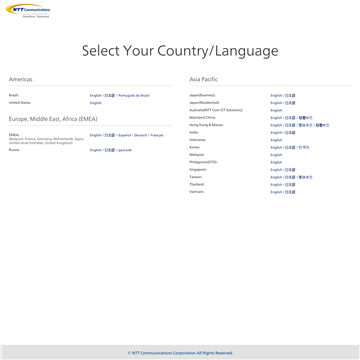Select Japanese for Japan (Residential)
The image size is (360, 360).
[x=290, y=103]
